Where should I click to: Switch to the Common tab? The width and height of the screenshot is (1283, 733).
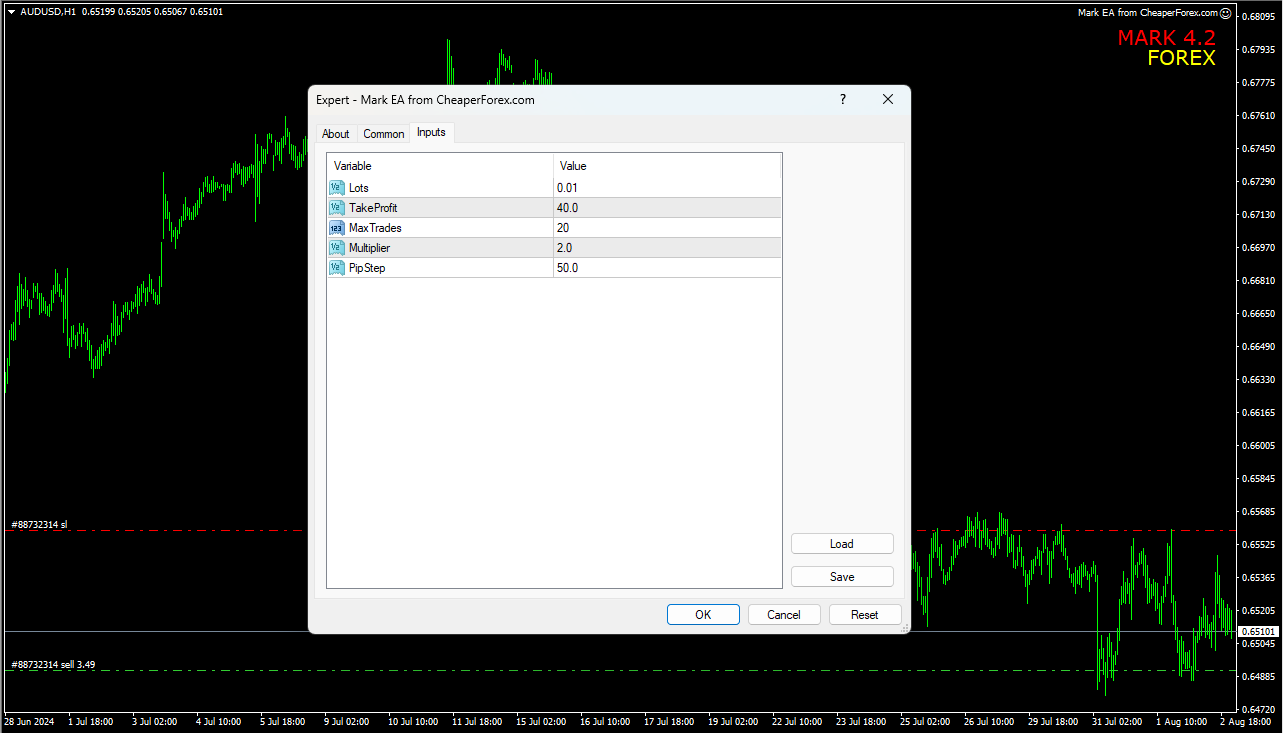pos(384,134)
